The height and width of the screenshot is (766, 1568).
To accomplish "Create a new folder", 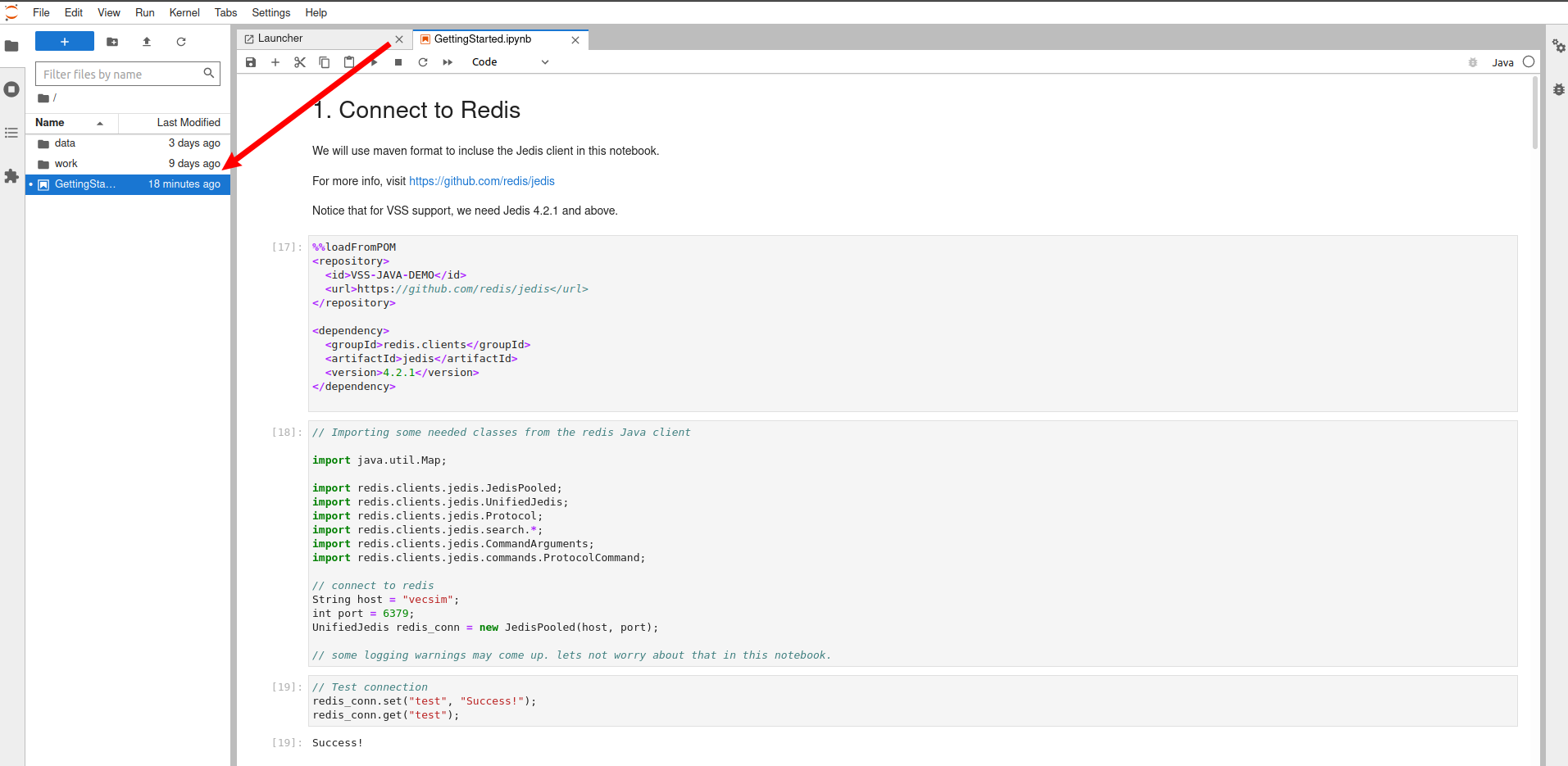I will (x=112, y=42).
